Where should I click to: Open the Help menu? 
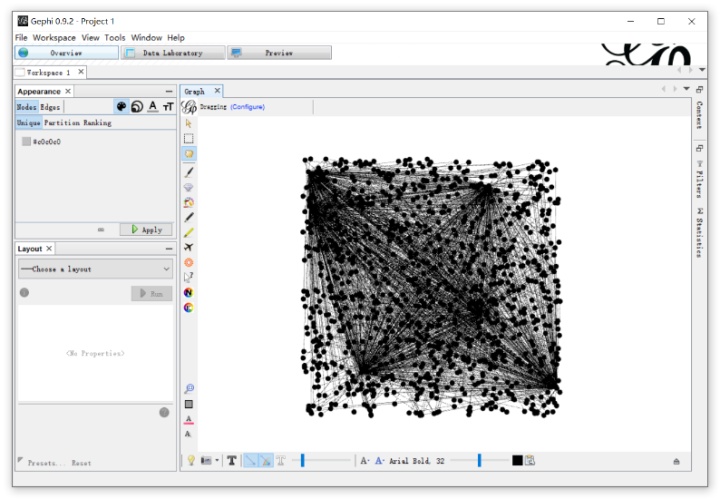click(x=176, y=38)
